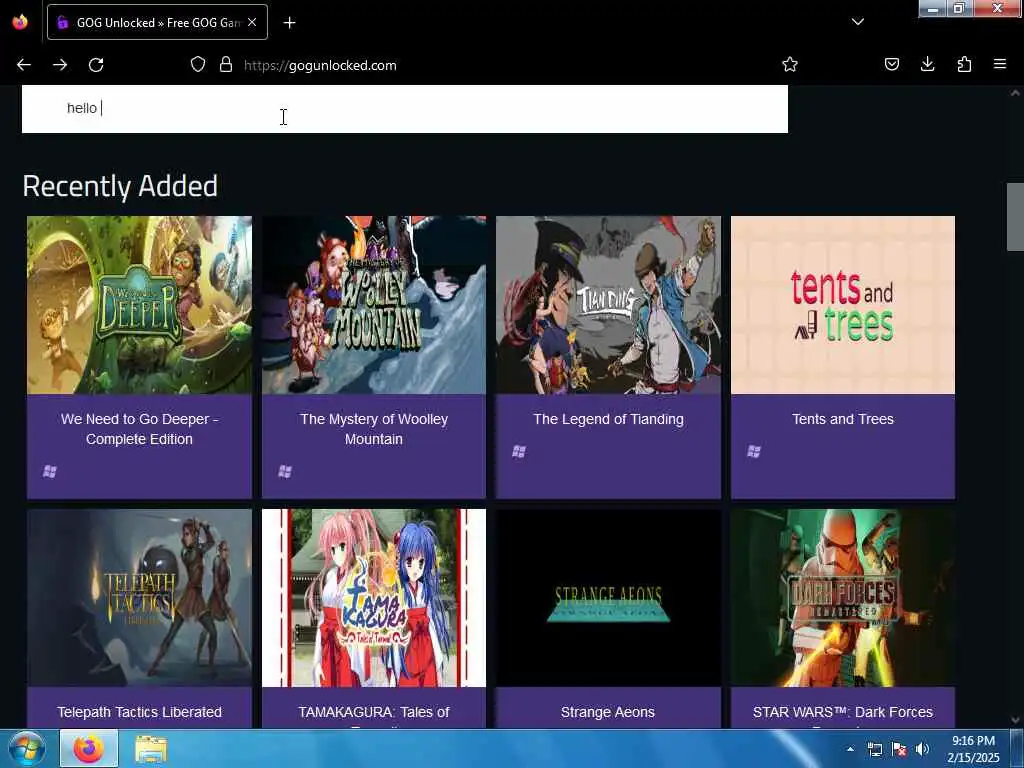Open We Need to Go Deeper title link
This screenshot has height=768, width=1024.
(x=139, y=429)
